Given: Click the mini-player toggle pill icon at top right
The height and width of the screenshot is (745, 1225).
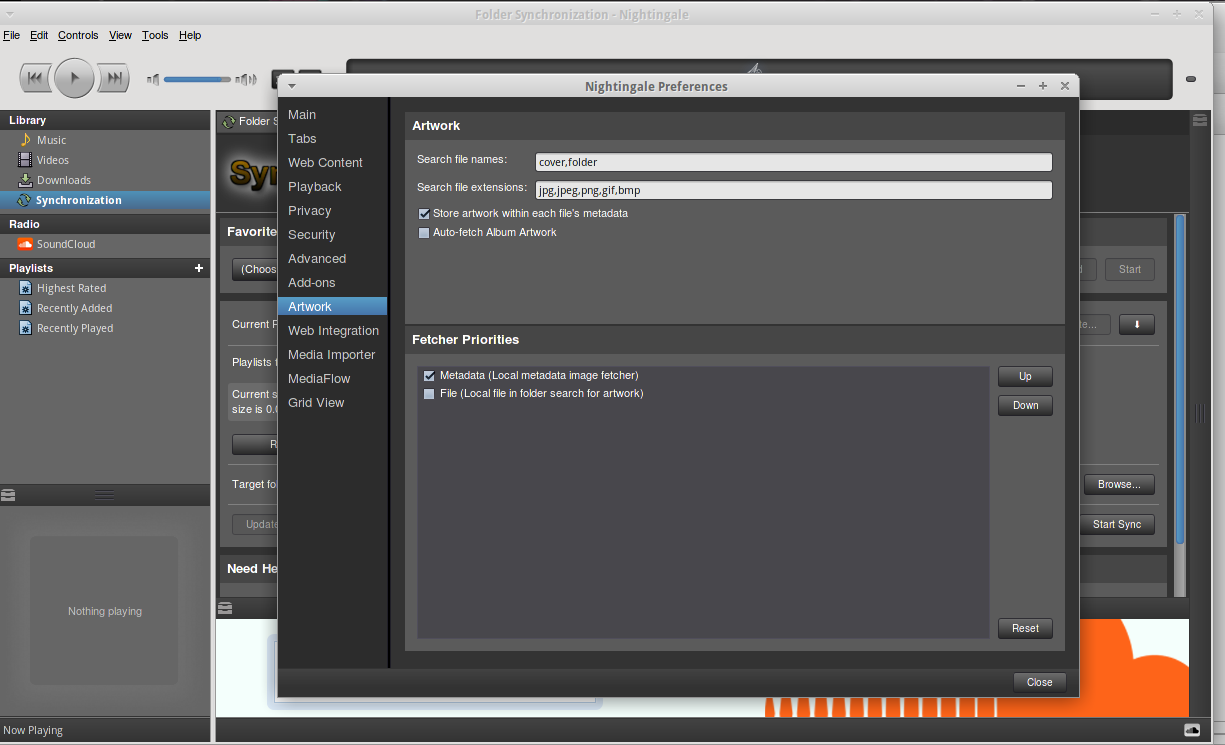Looking at the screenshot, I should point(1190,79).
